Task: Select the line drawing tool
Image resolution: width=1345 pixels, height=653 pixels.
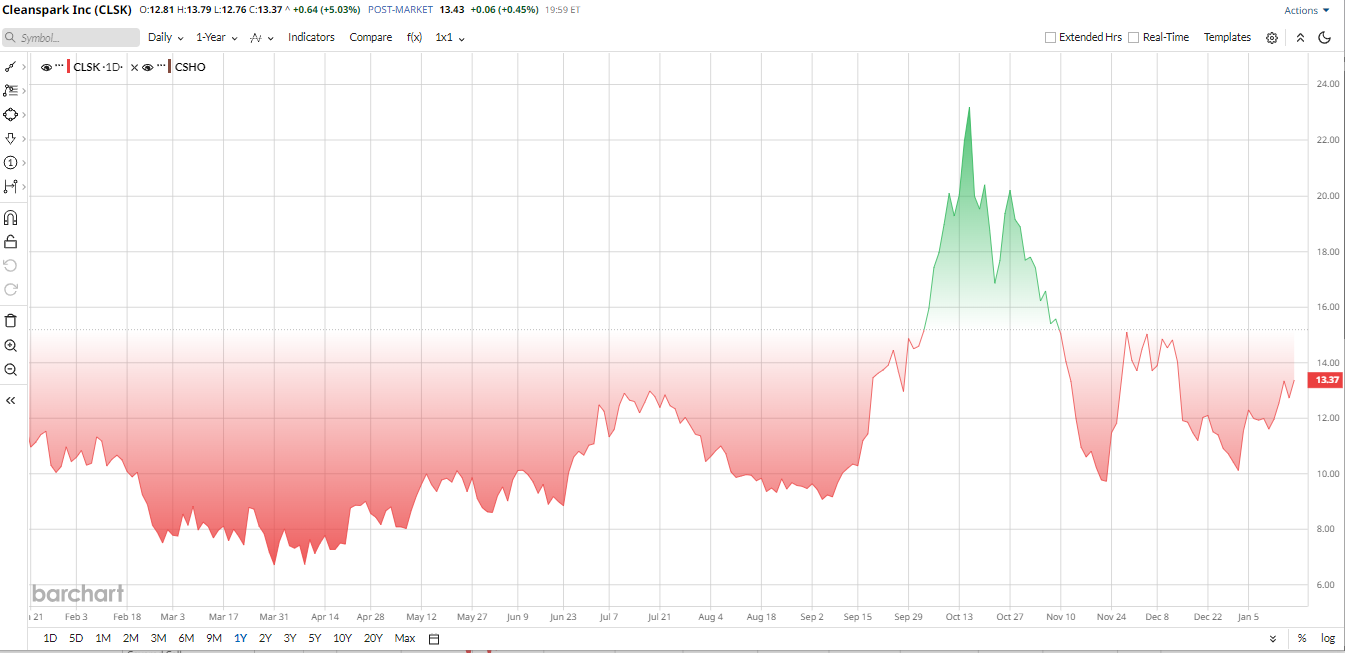Action: 10,67
